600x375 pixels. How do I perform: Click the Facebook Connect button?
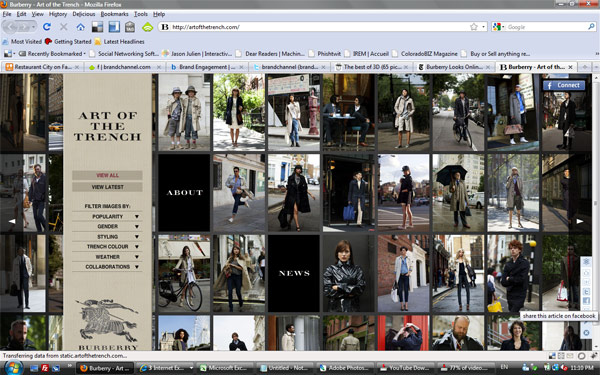click(564, 85)
